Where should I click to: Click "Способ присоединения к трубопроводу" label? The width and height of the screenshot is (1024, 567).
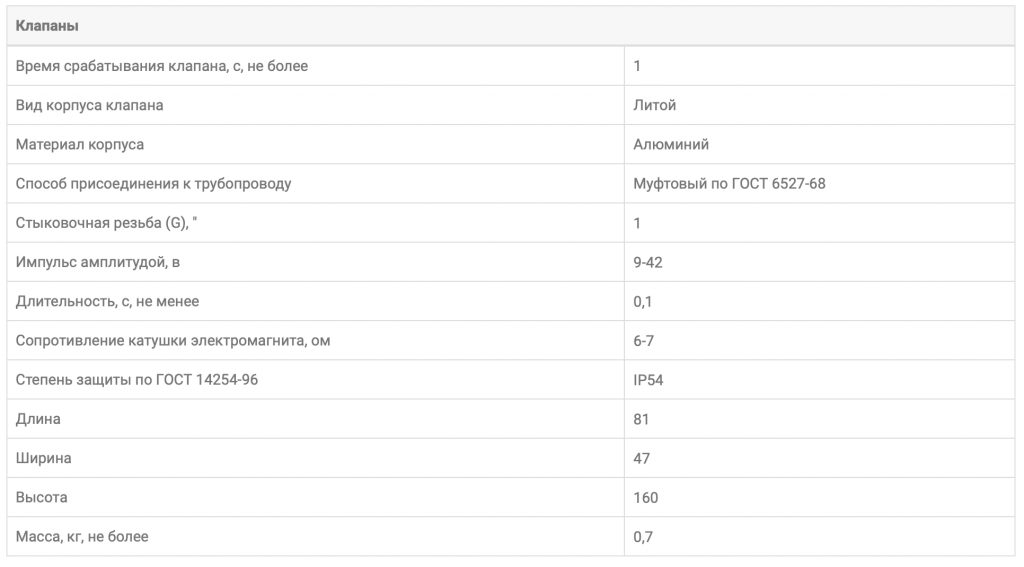tap(154, 184)
